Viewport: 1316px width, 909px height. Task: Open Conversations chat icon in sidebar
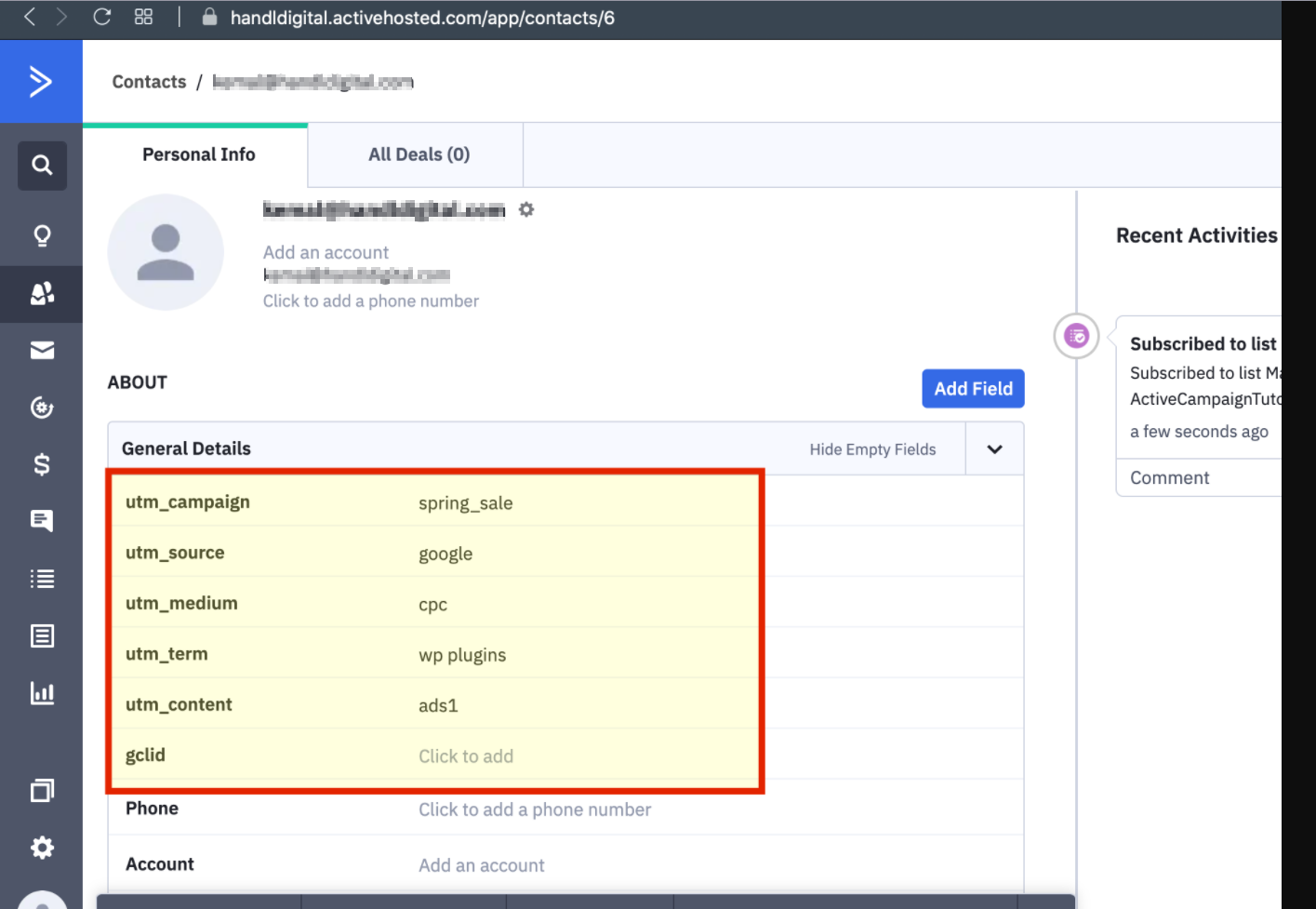42,521
